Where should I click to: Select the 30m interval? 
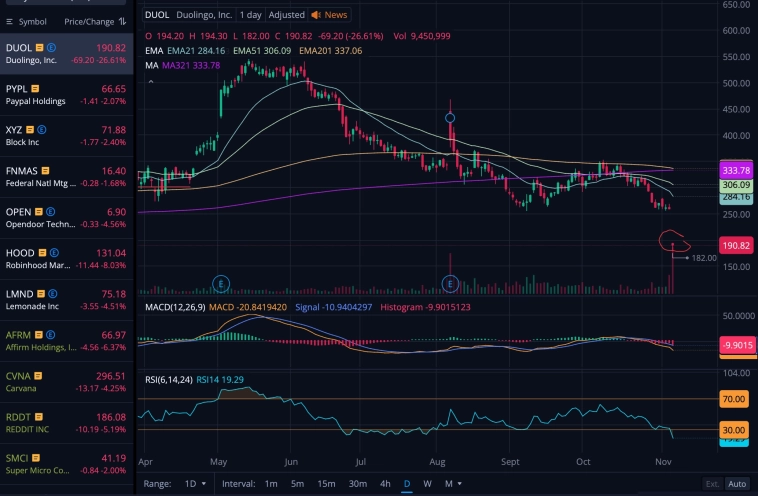click(358, 483)
